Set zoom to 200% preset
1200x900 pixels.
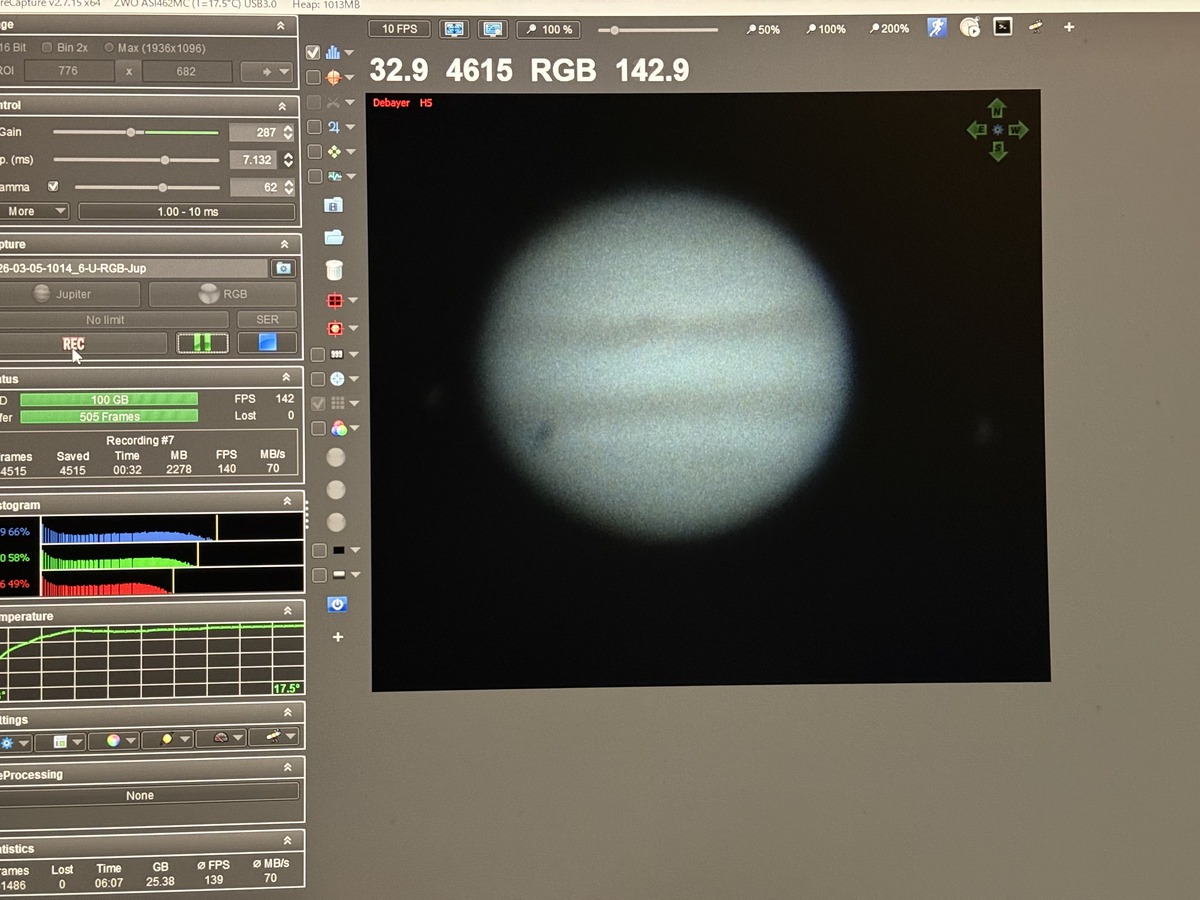coord(888,28)
